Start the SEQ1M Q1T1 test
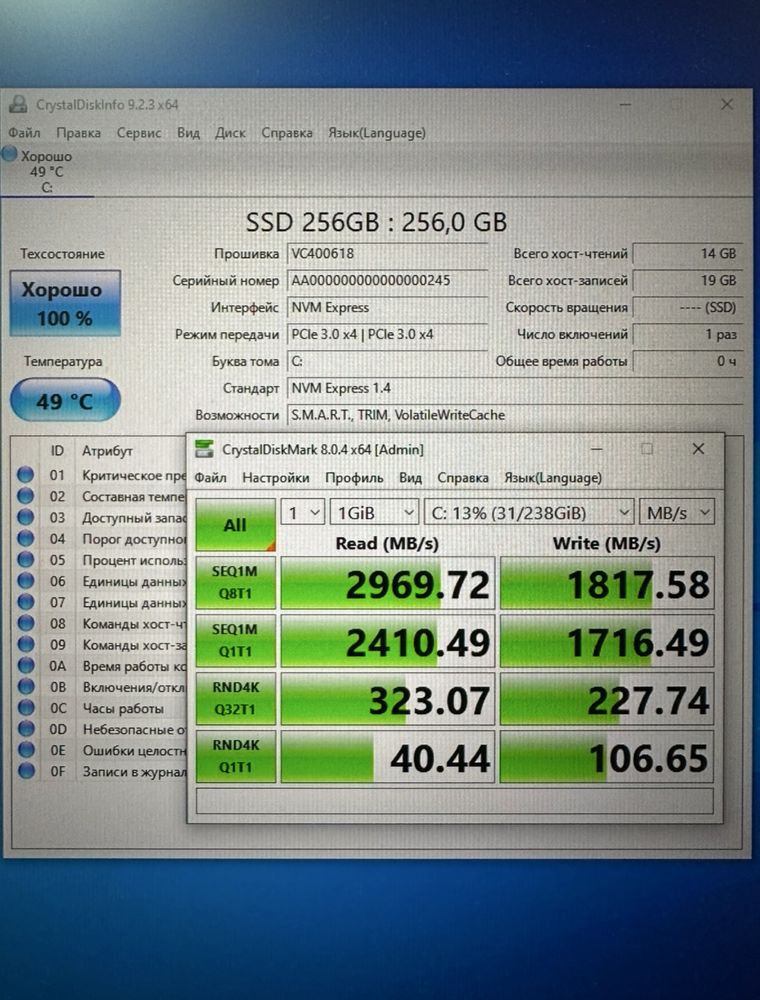The width and height of the screenshot is (760, 1000). click(x=235, y=640)
